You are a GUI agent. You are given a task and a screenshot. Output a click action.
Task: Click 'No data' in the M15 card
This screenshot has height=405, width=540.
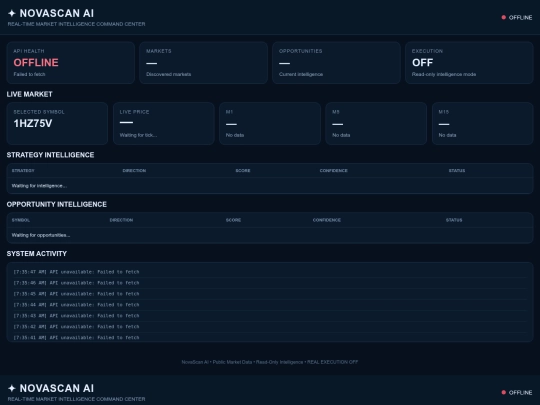tap(447, 135)
